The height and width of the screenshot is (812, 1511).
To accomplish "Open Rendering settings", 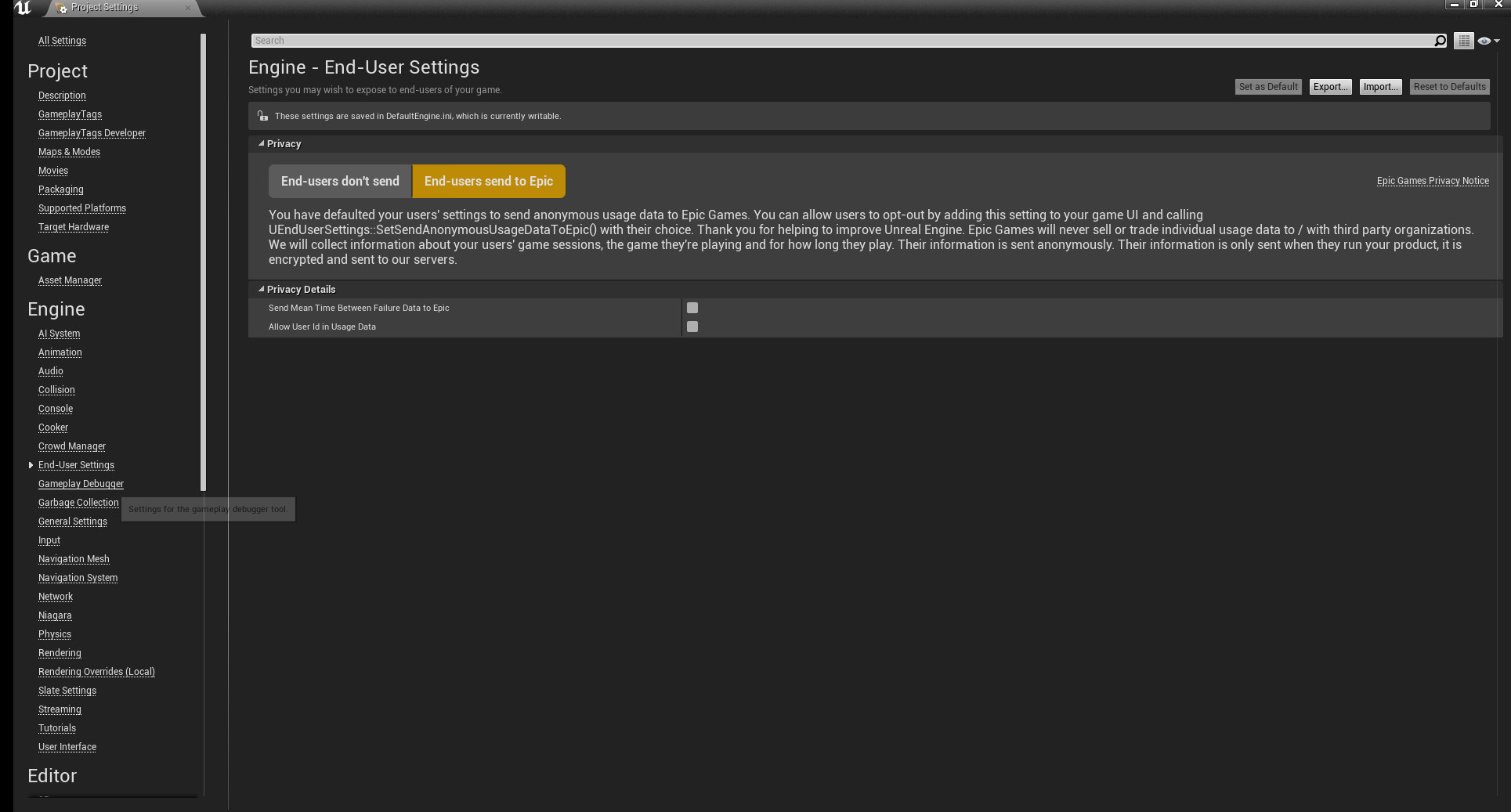I will (60, 653).
